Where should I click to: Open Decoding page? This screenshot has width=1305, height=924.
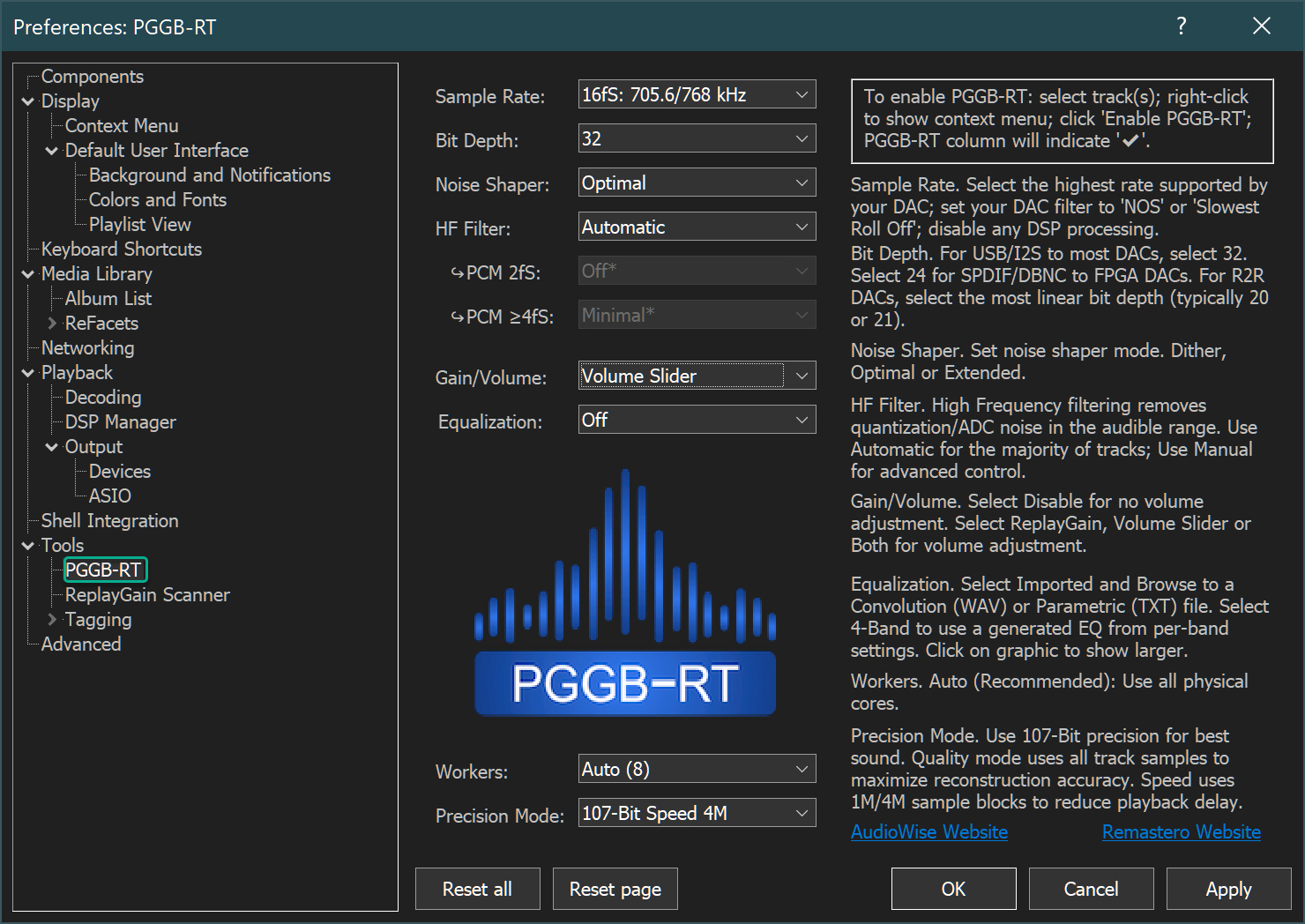103,398
